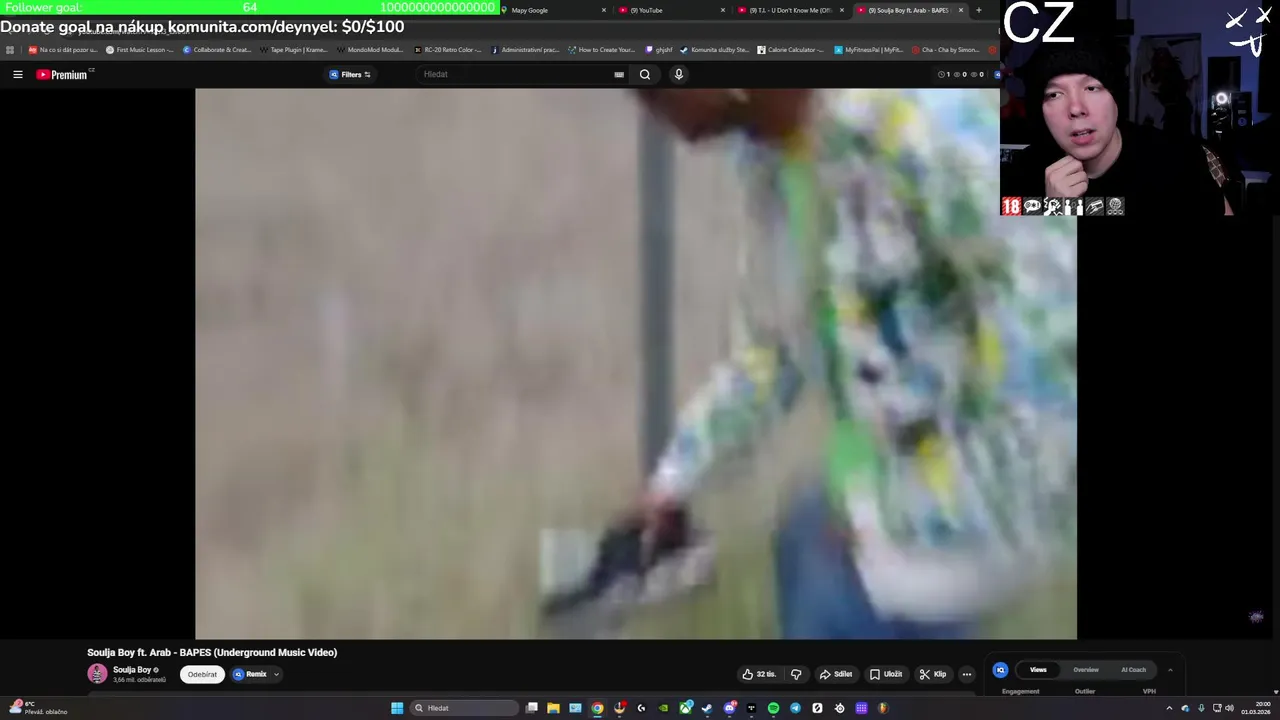Image resolution: width=1280 pixels, height=720 pixels.
Task: Open the MondoMod Modul bookmark
Action: 370,49
